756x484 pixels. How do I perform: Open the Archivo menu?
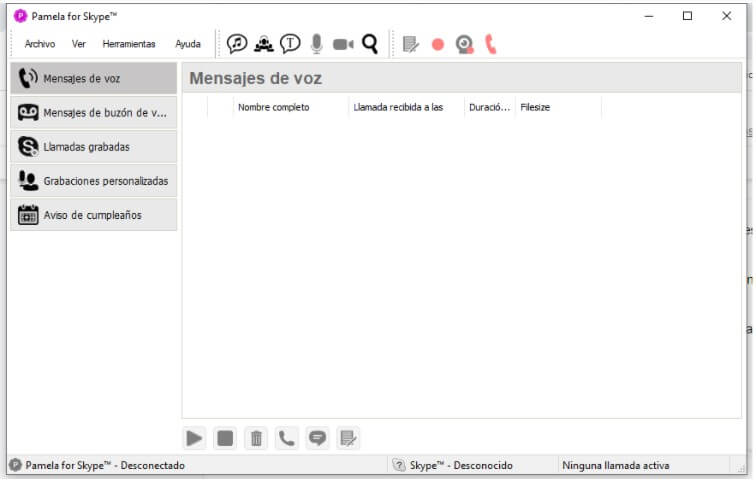pos(40,44)
